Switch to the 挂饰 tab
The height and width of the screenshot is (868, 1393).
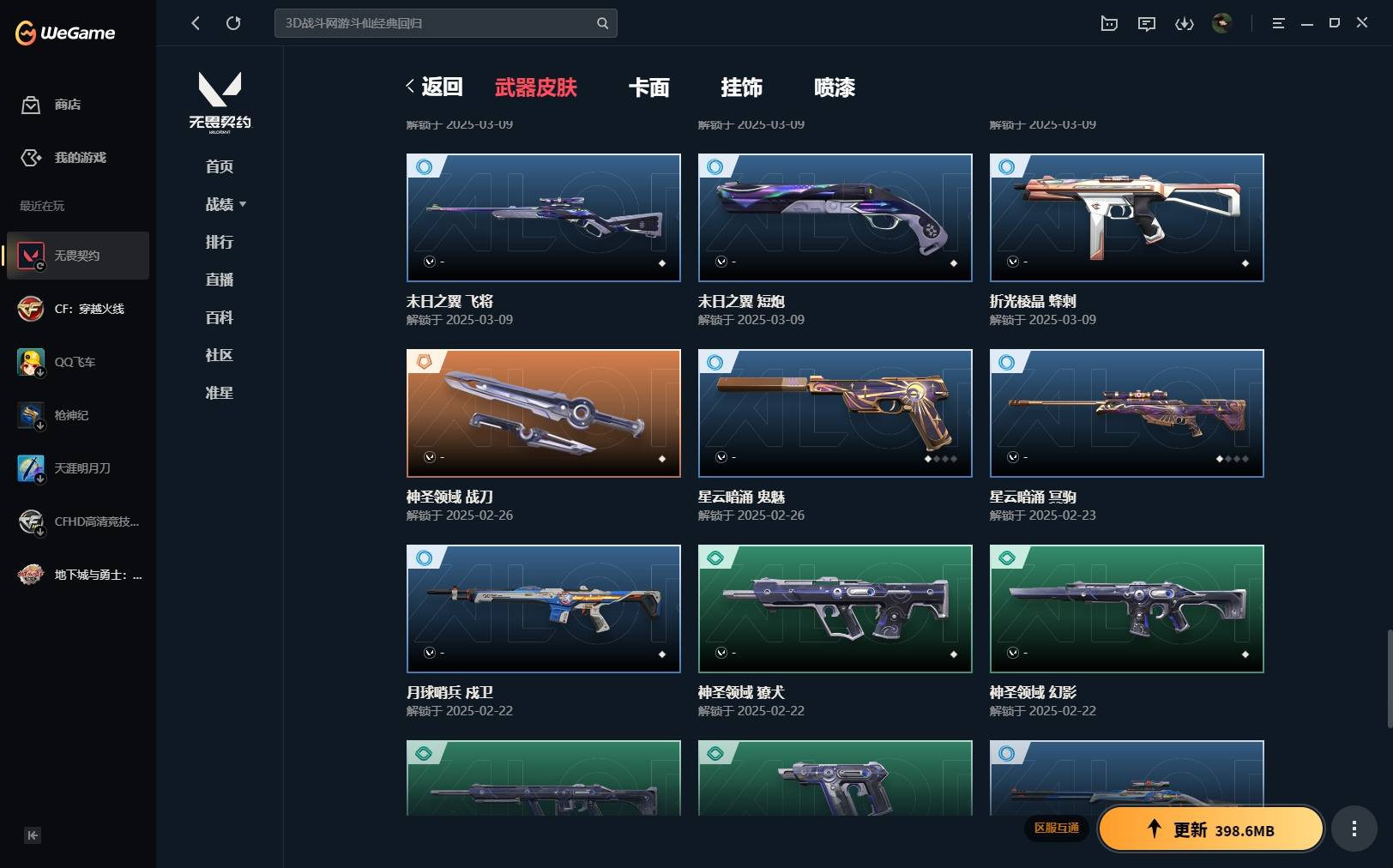742,87
